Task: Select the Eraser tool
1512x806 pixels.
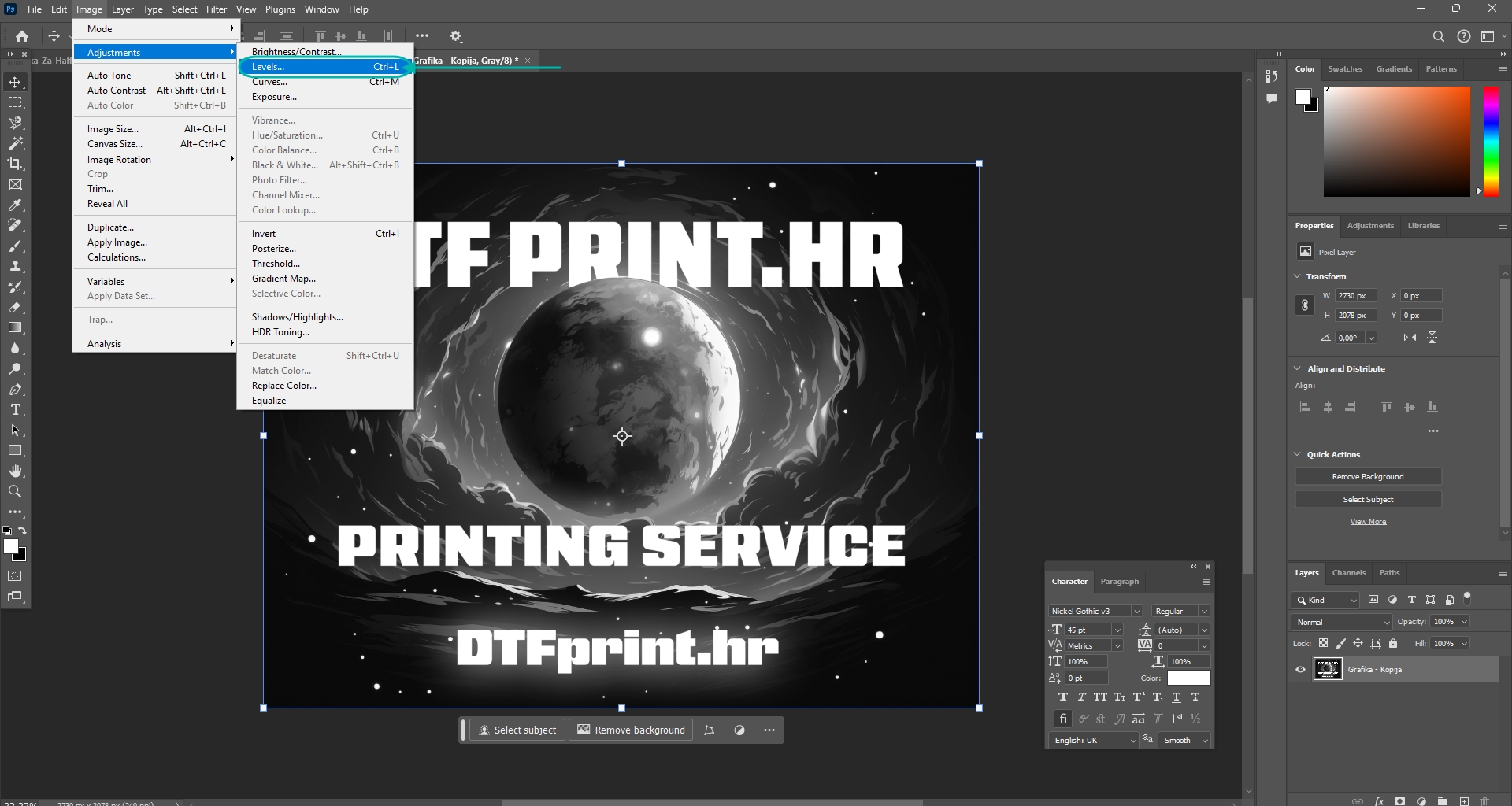Action: click(15, 308)
